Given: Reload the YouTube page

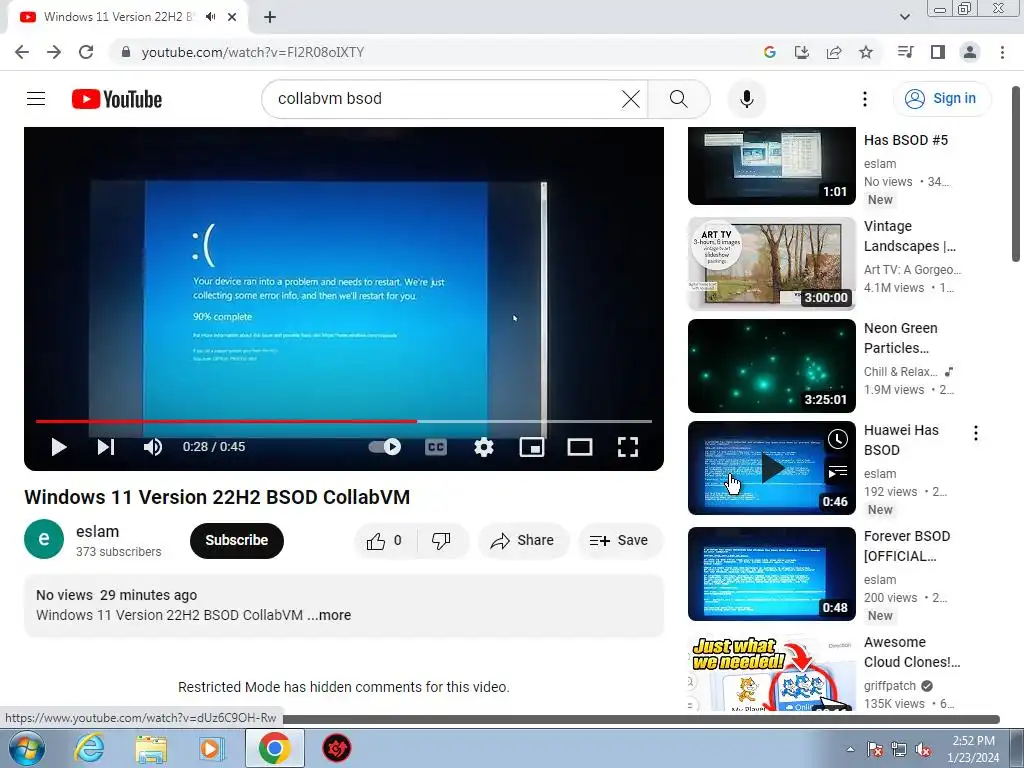Looking at the screenshot, I should 86,52.
